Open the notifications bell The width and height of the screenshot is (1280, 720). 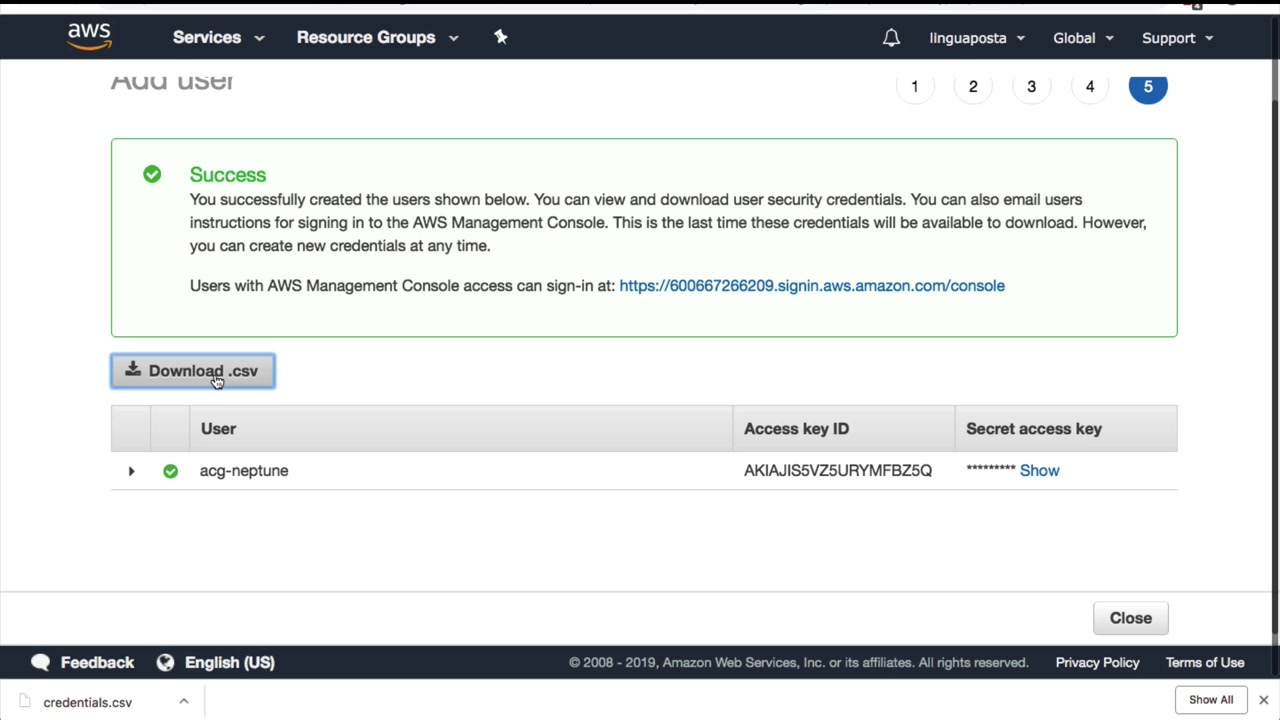[891, 38]
